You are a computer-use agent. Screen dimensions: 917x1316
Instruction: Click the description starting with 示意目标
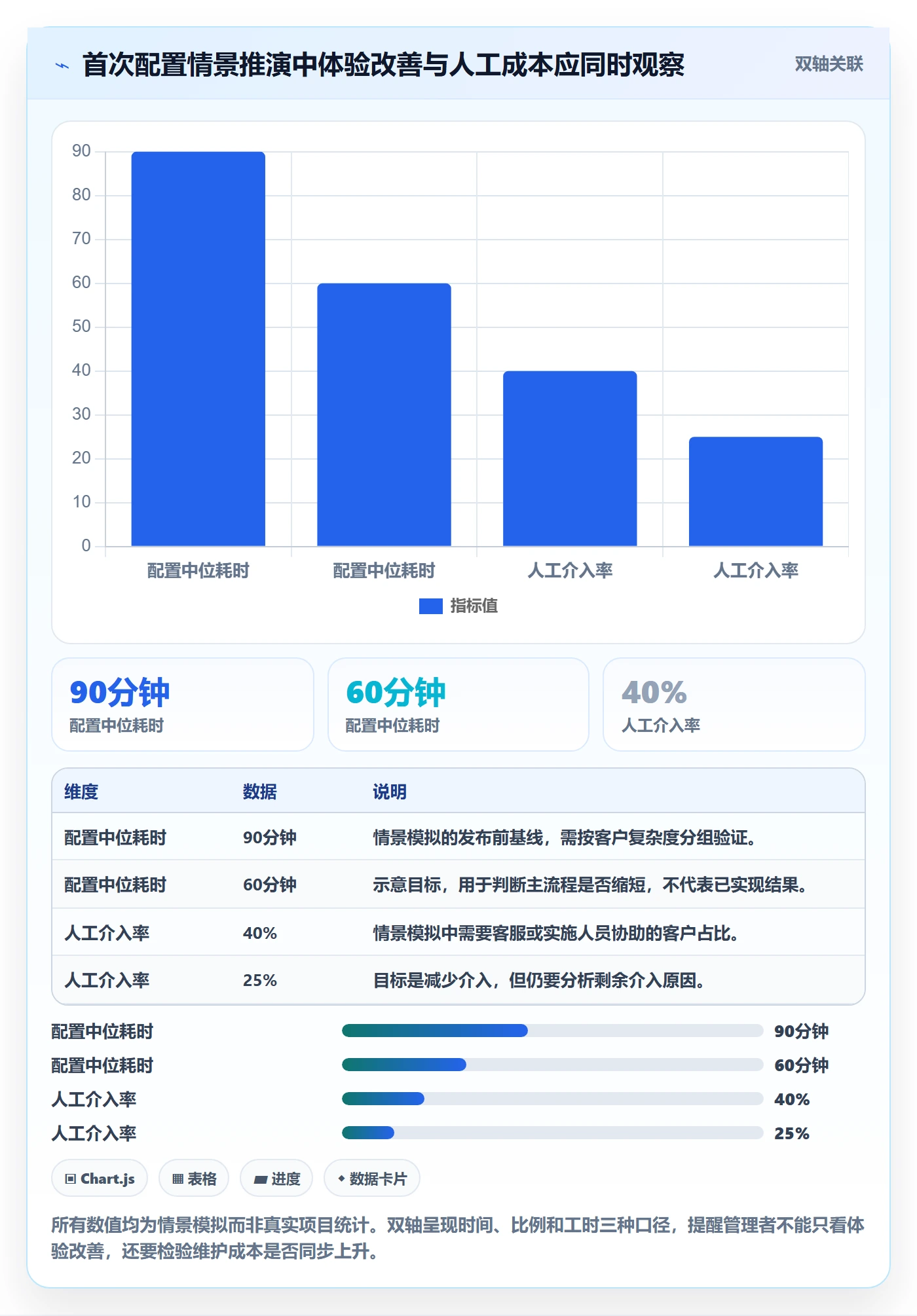[x=590, y=885]
